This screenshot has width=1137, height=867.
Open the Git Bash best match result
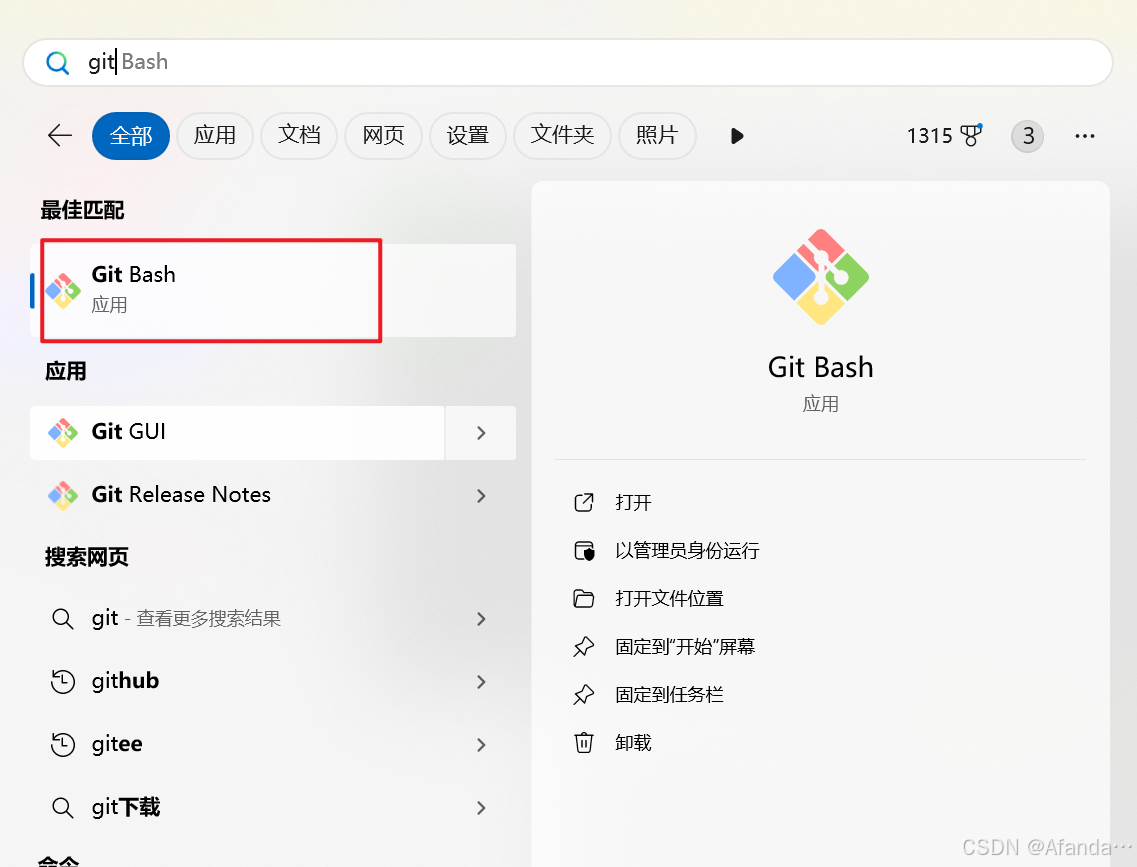coord(273,290)
